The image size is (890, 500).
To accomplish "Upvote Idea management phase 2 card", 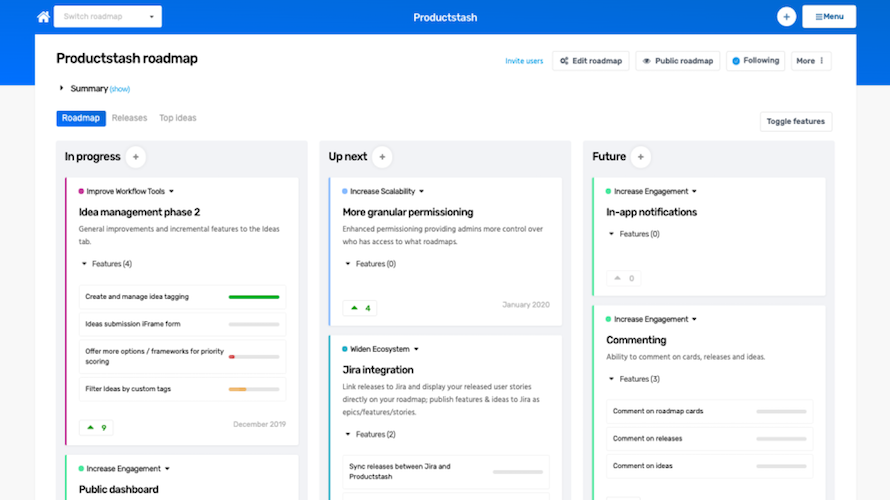I will (96, 427).
